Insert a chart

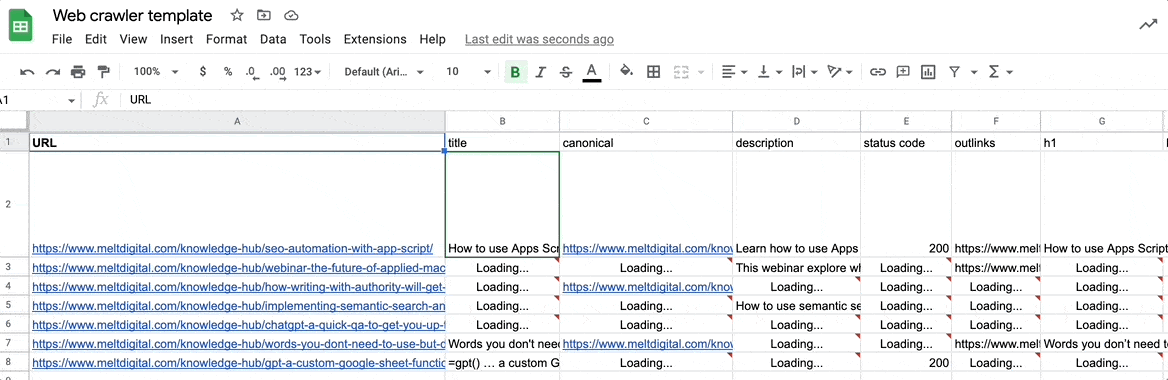(928, 72)
